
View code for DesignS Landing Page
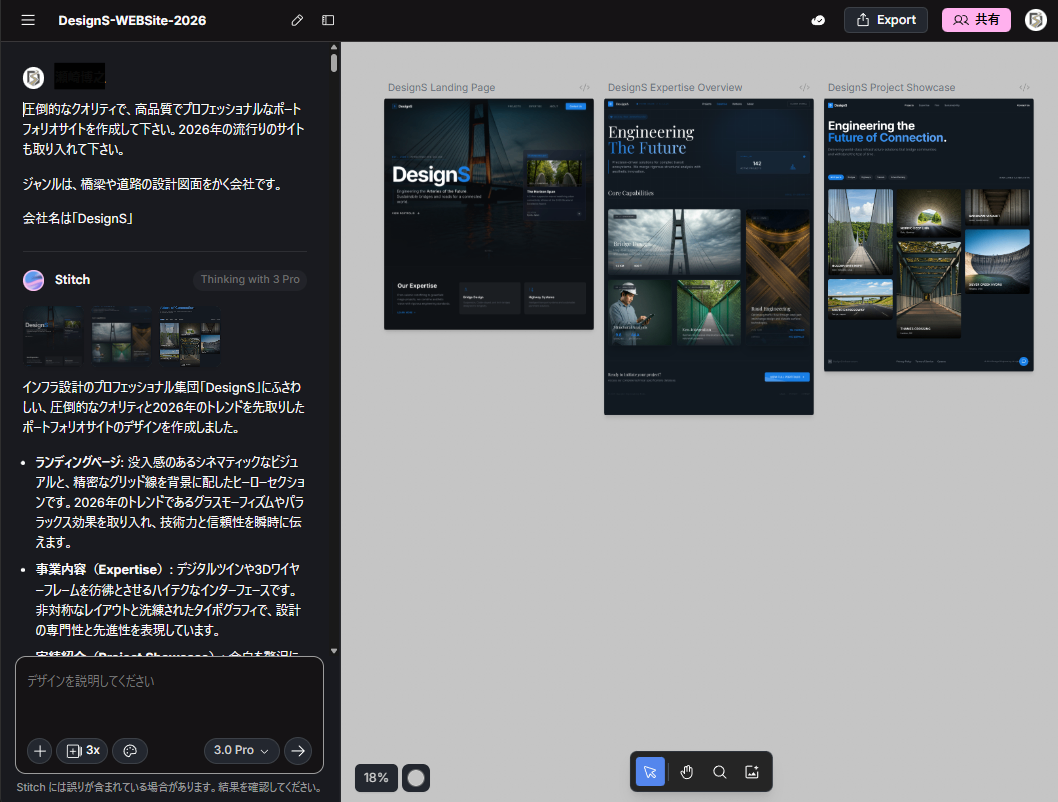[584, 88]
